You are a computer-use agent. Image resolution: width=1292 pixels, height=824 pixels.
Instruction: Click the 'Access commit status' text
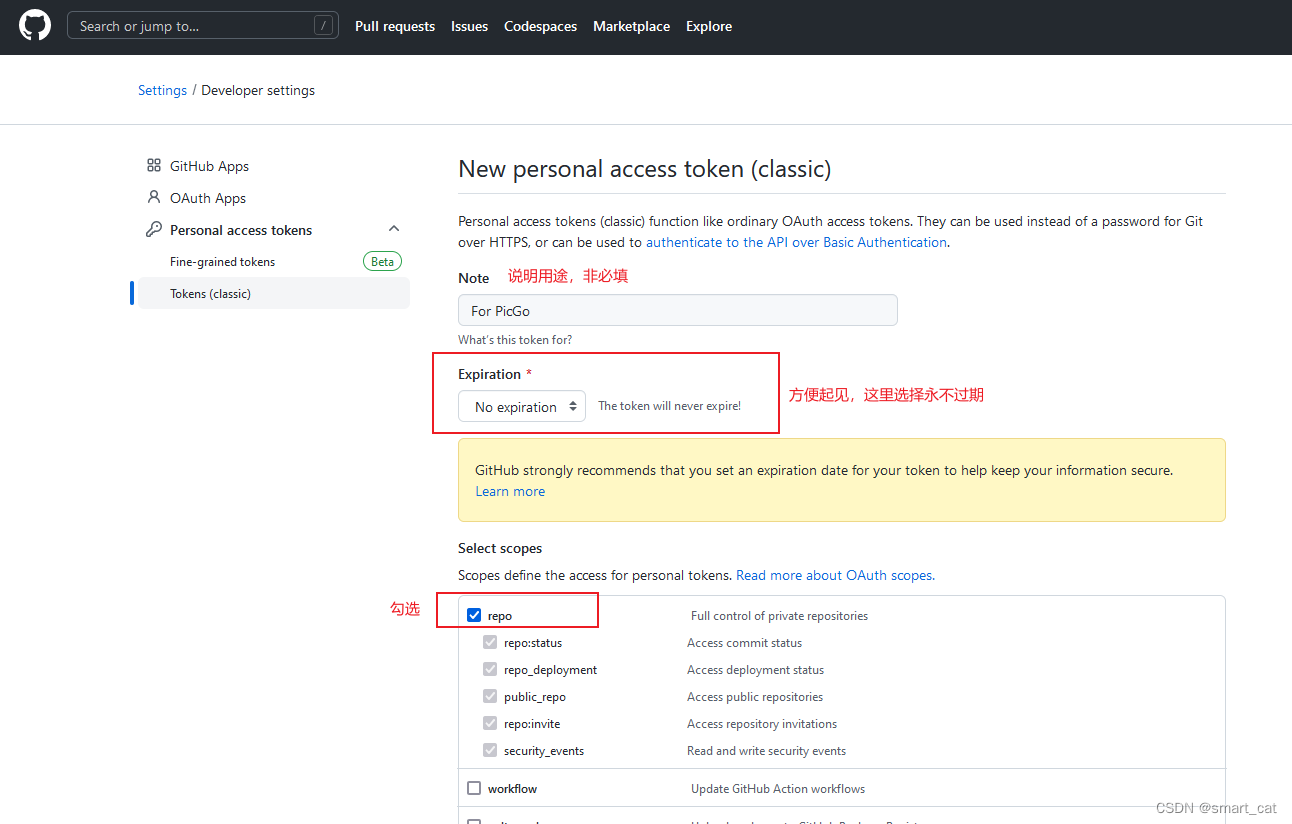(x=744, y=642)
